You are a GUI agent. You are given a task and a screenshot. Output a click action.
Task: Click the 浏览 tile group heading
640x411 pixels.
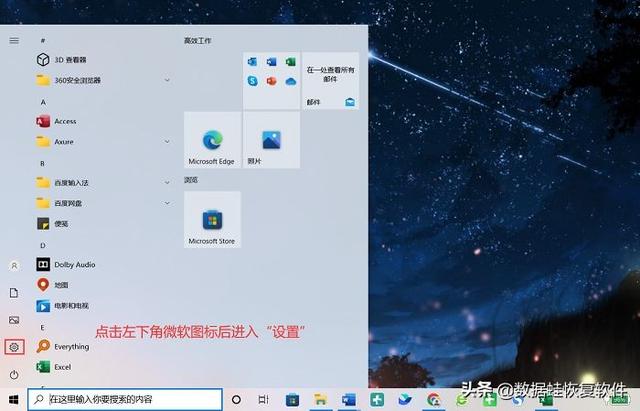point(191,180)
